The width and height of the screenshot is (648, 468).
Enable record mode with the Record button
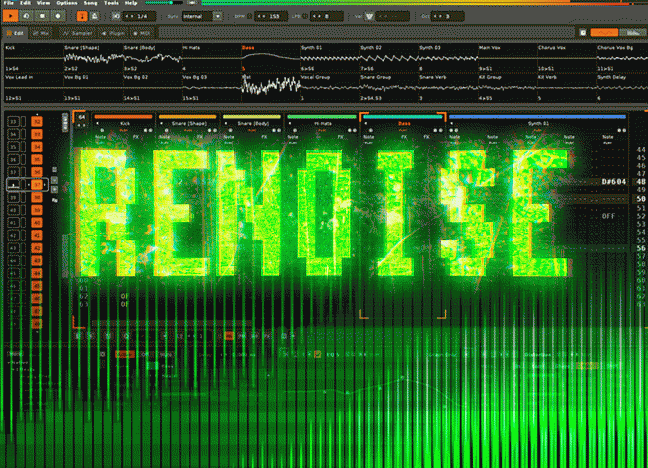point(57,16)
